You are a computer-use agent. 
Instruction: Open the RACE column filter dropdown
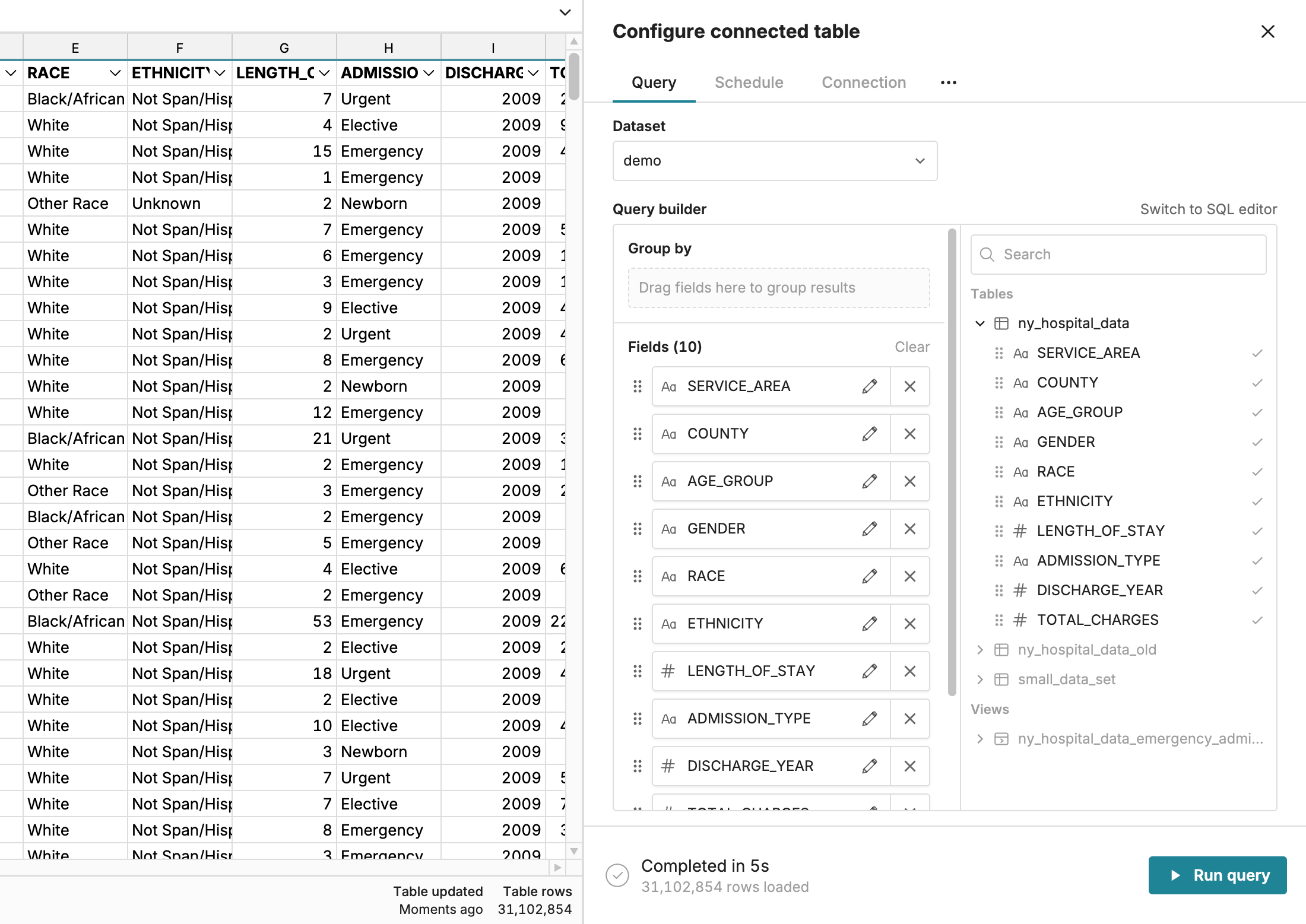coord(115,73)
